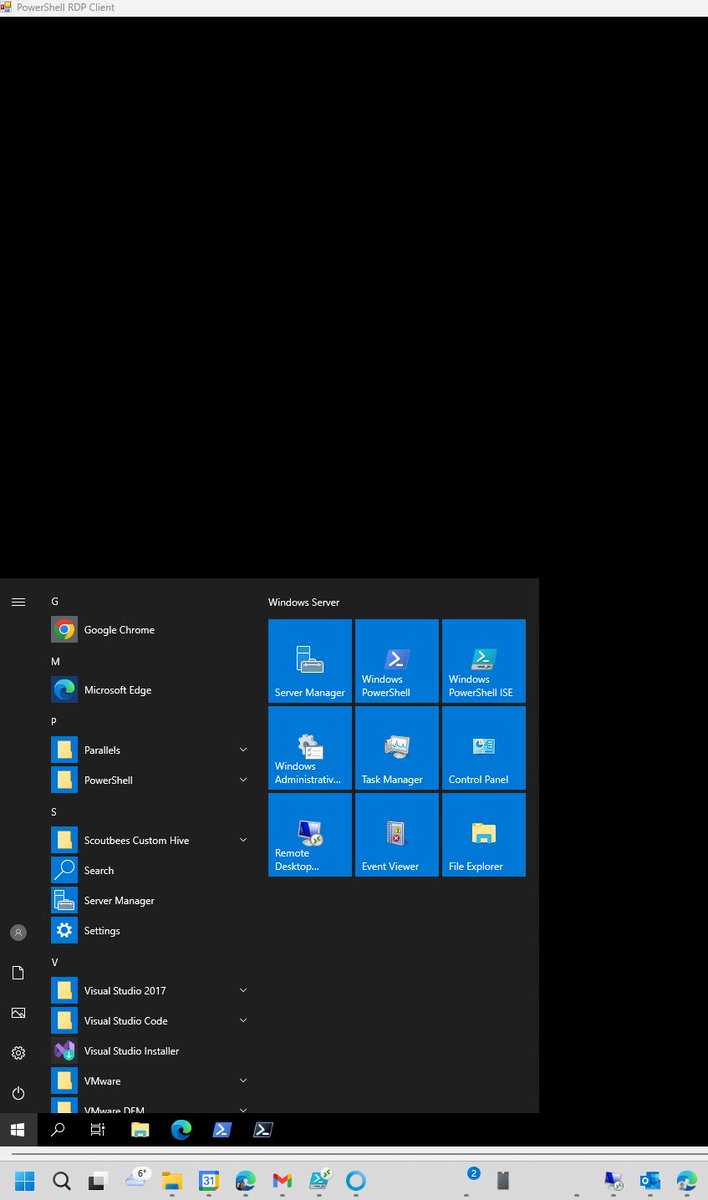Screen dimensions: 708x1200
Task: Expand the Parallels folder
Action: tap(243, 750)
